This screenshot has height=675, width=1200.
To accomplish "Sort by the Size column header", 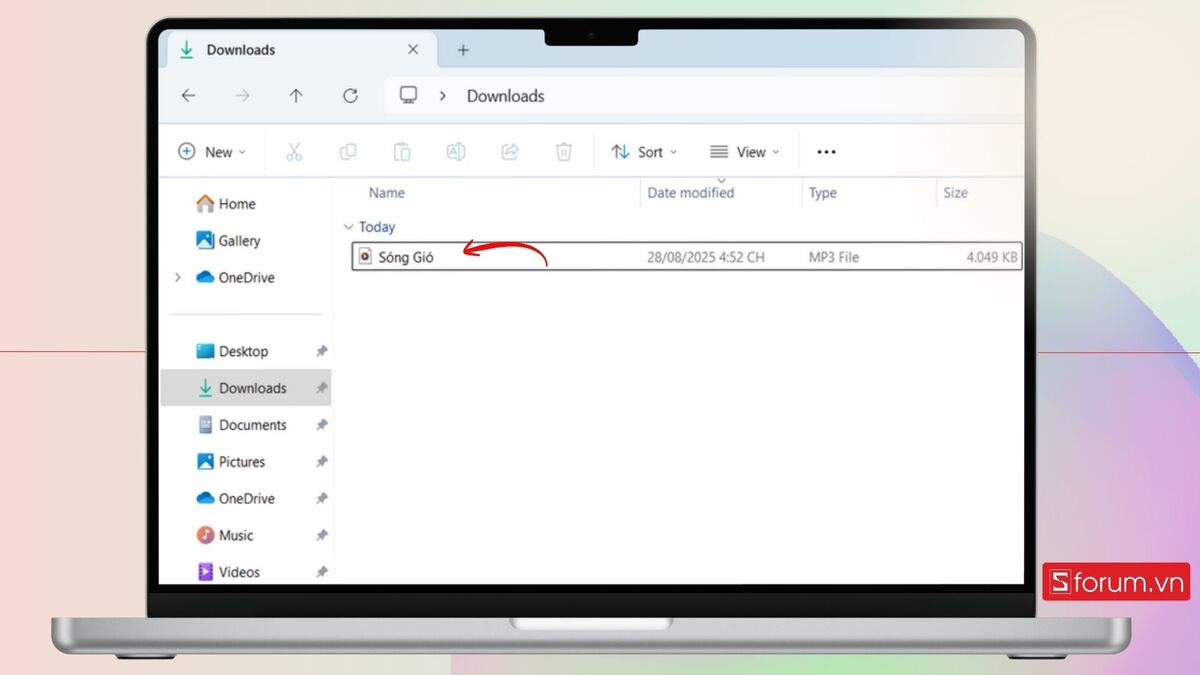I will (955, 193).
